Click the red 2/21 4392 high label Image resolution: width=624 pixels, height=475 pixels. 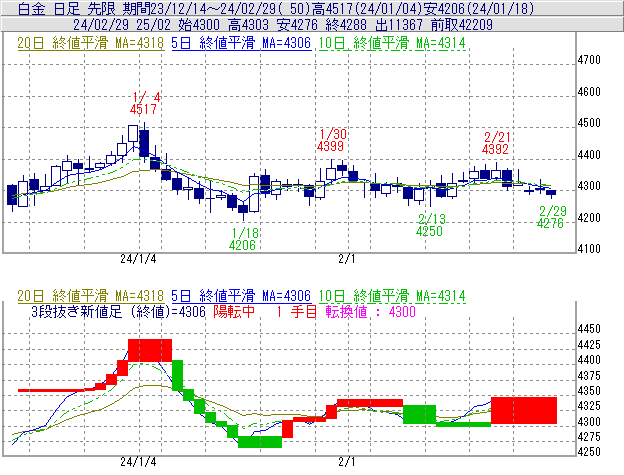coord(495,143)
